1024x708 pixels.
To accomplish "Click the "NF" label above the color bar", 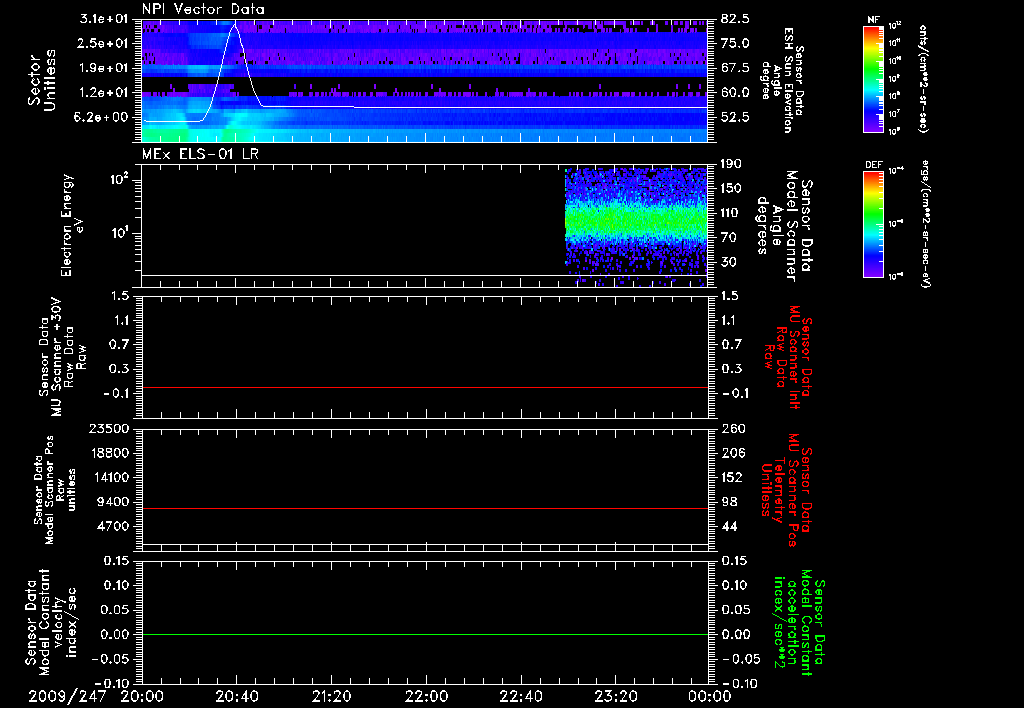I will pos(873,20).
